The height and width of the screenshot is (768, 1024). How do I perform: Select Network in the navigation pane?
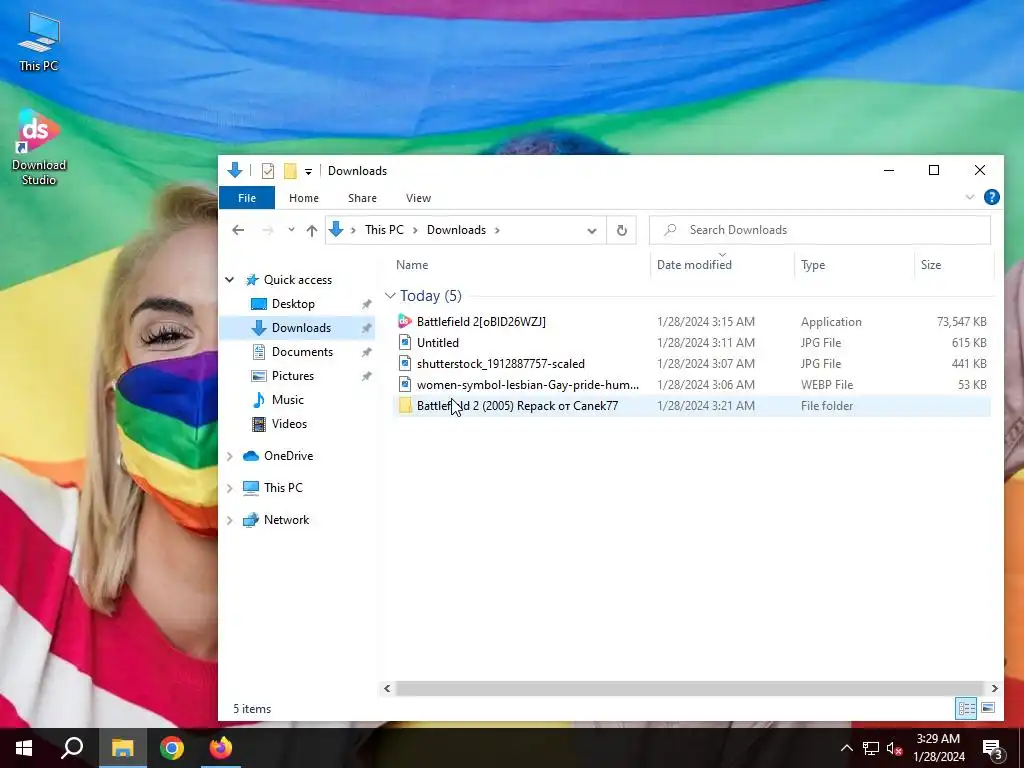click(x=286, y=520)
